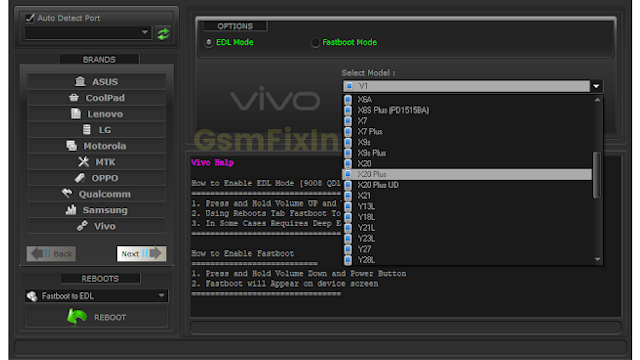Choose the Motorola brand
This screenshot has height=360, width=640.
[97, 146]
